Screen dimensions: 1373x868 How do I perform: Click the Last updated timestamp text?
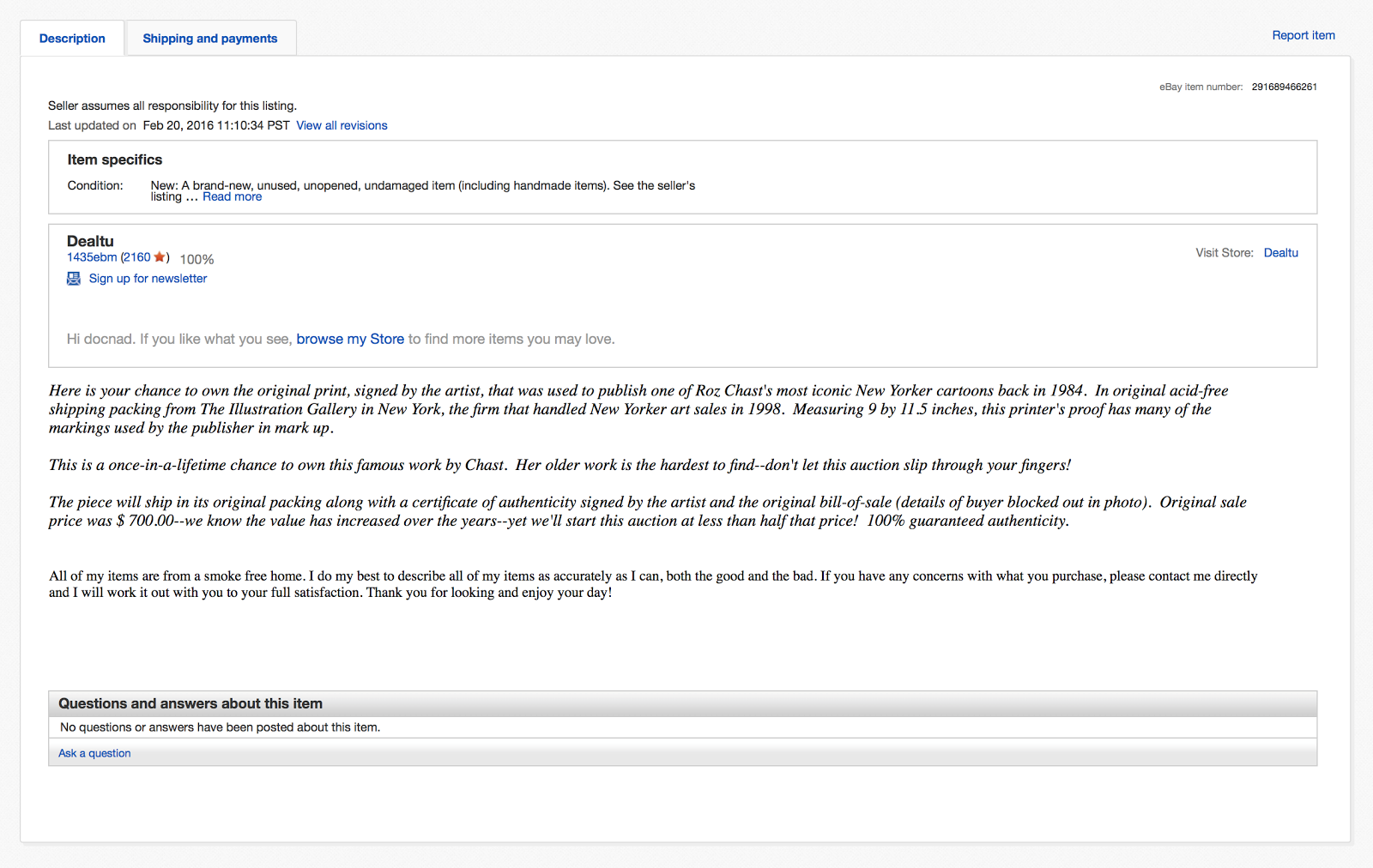[216, 125]
